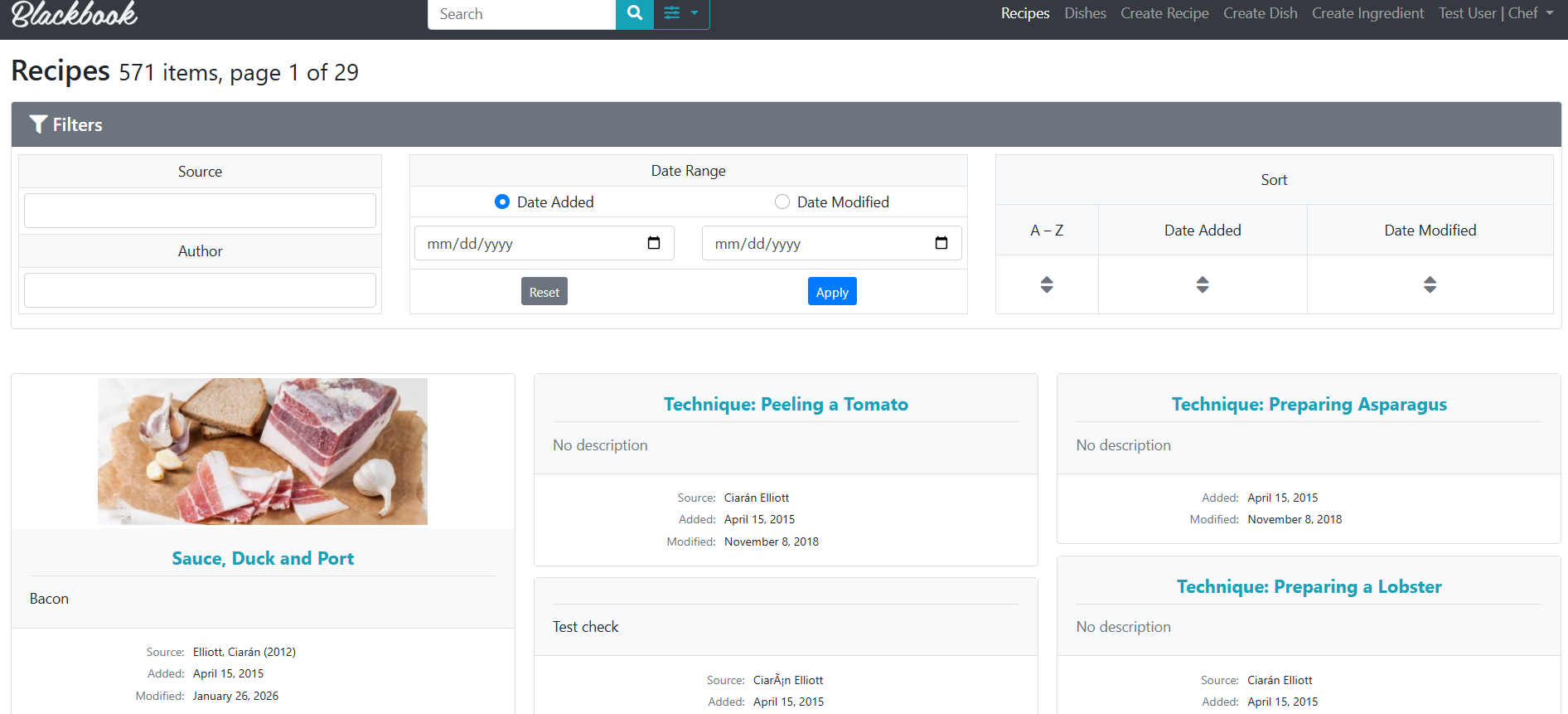Click the funnel Filters icon
The width and height of the screenshot is (1568, 714).
(x=38, y=124)
